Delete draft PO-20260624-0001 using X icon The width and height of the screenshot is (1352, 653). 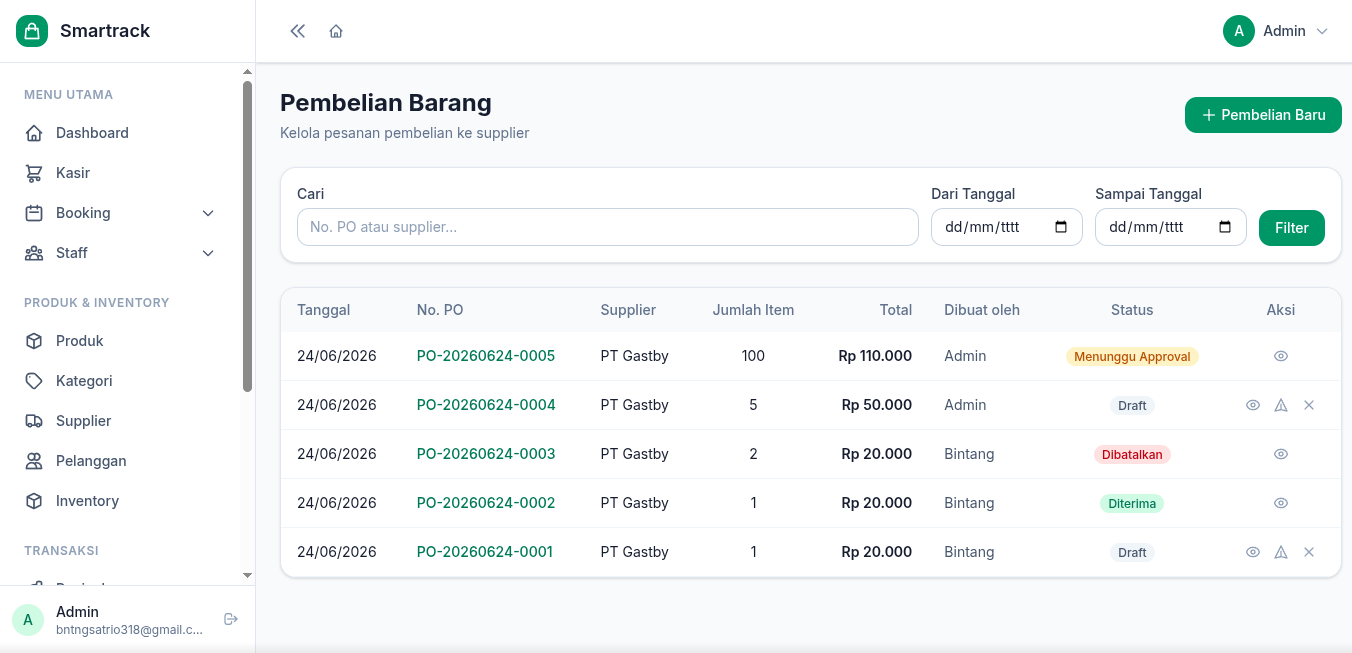pyautogui.click(x=1309, y=552)
